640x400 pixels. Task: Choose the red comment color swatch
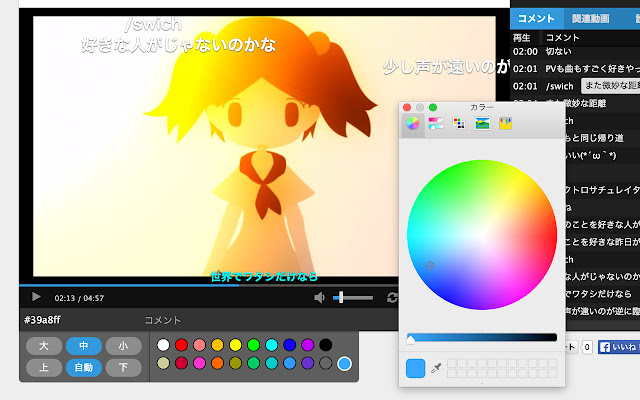pos(181,345)
